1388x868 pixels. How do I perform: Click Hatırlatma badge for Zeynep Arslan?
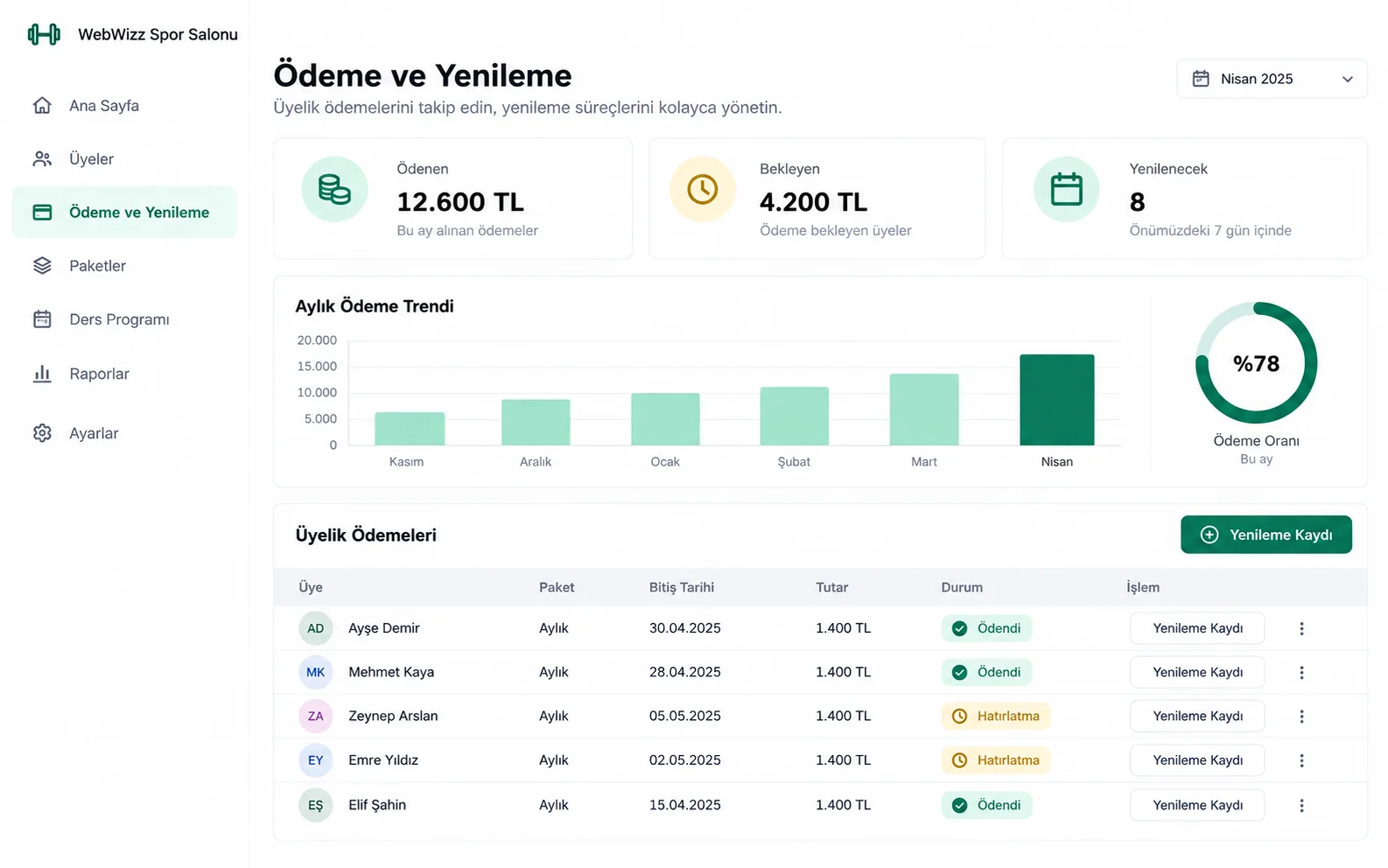[995, 716]
